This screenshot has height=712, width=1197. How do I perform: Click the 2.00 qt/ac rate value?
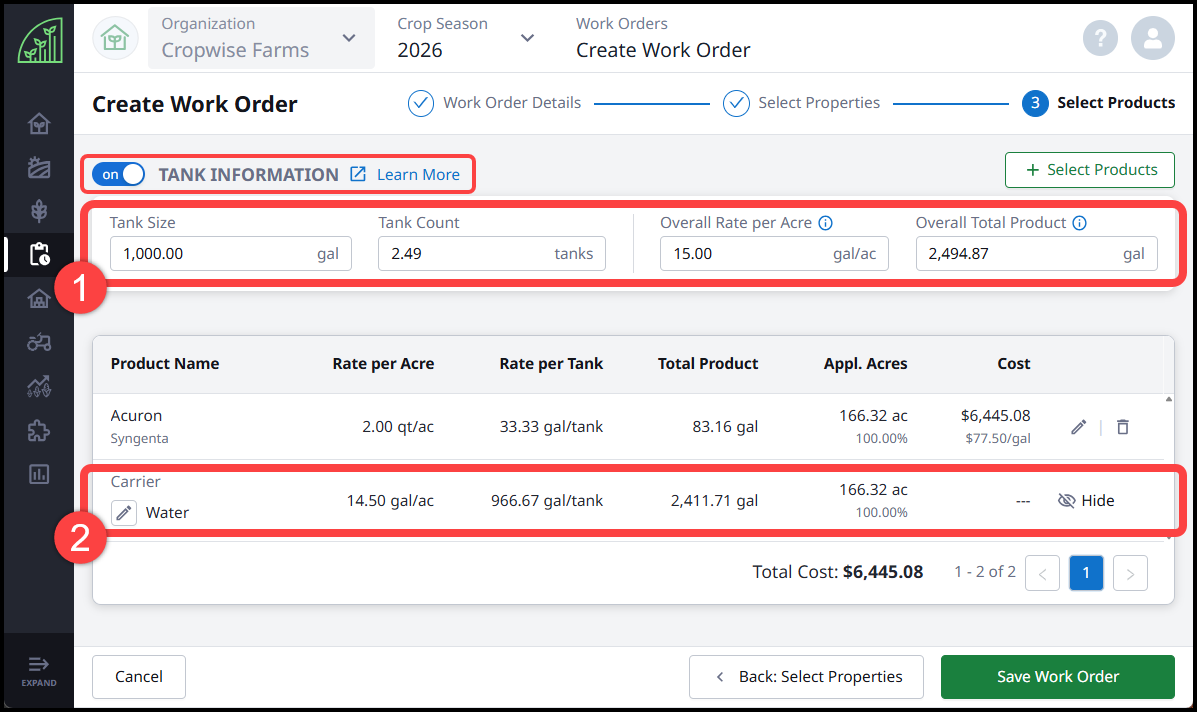coord(398,427)
